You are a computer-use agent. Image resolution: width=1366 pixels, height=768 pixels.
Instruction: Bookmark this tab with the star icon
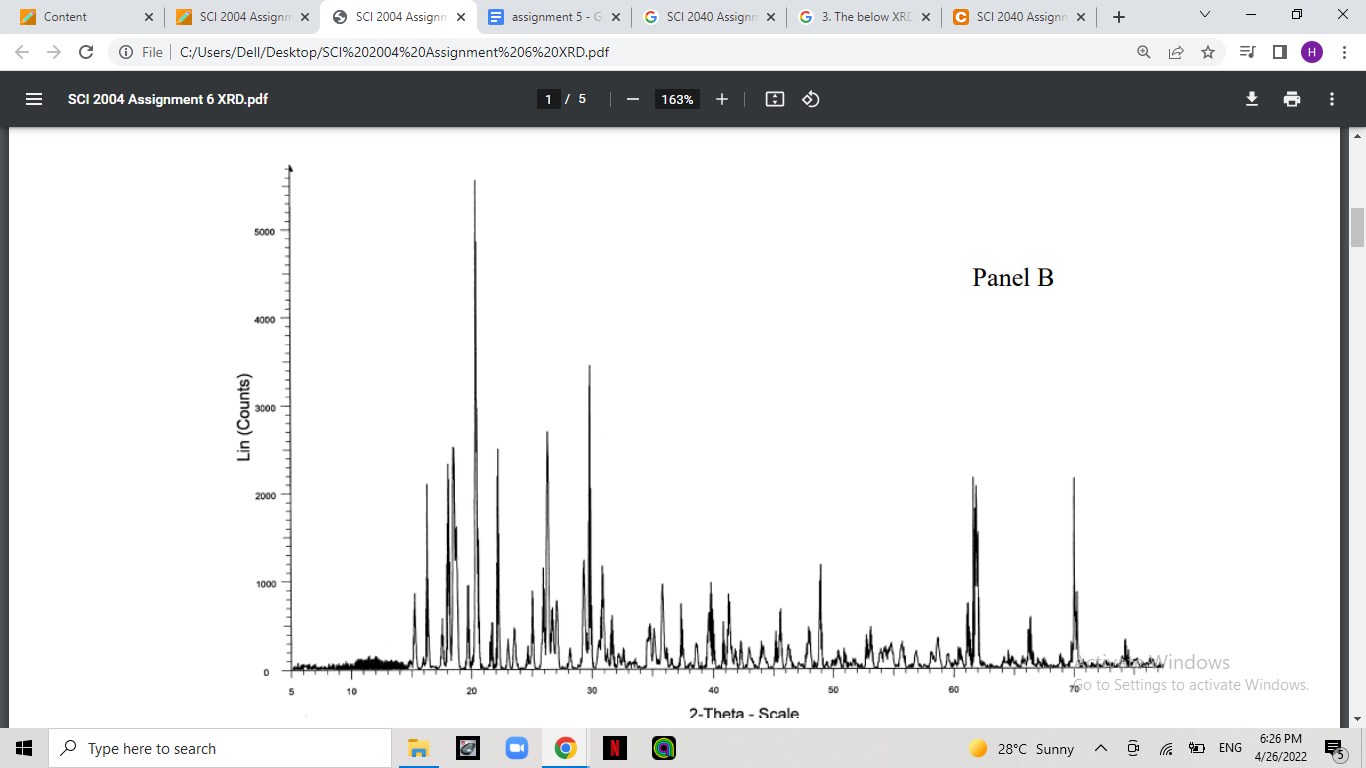[1208, 52]
